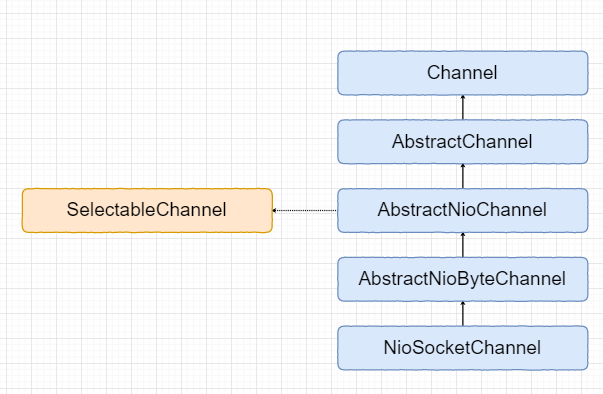Select the orange SelectableChannel box

[x=147, y=211]
